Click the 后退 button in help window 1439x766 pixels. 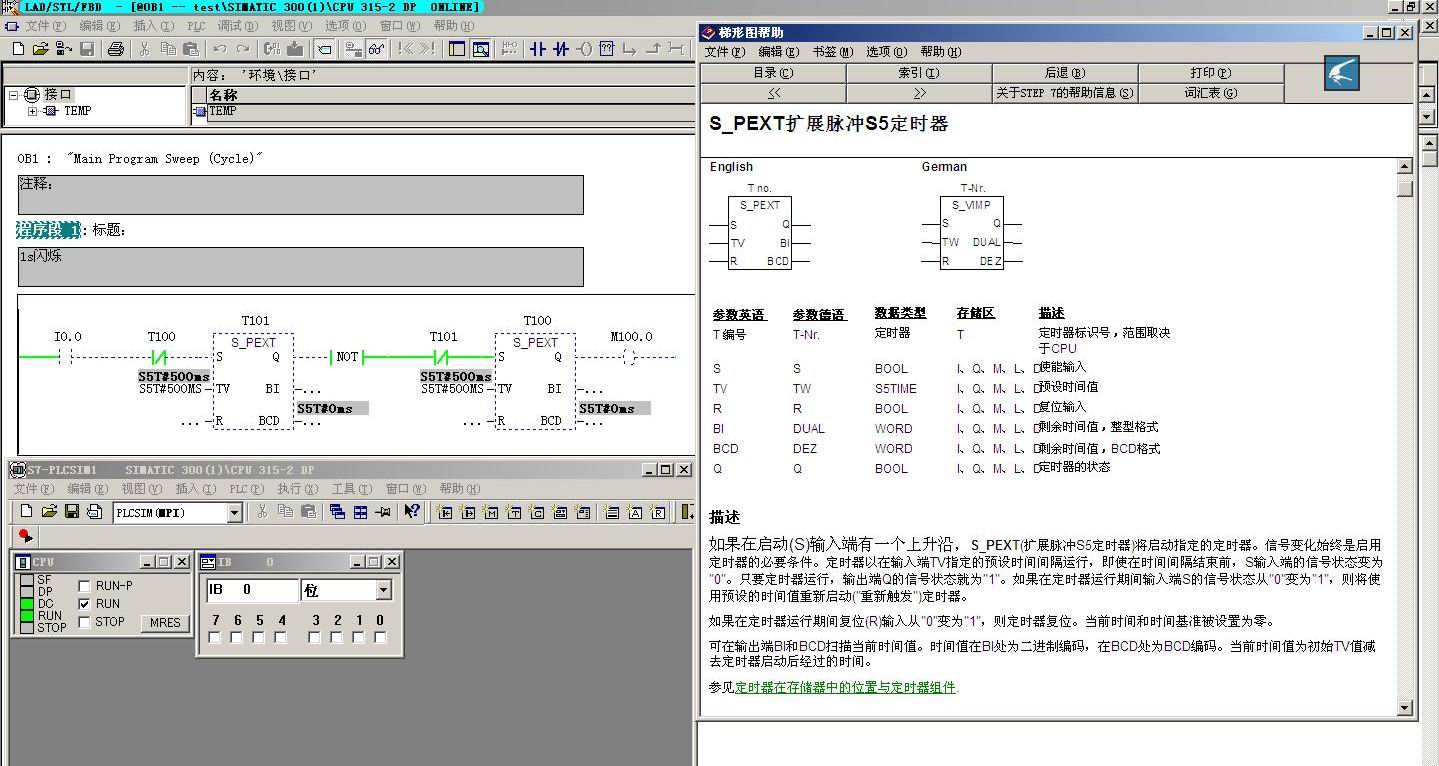[x=1065, y=73]
